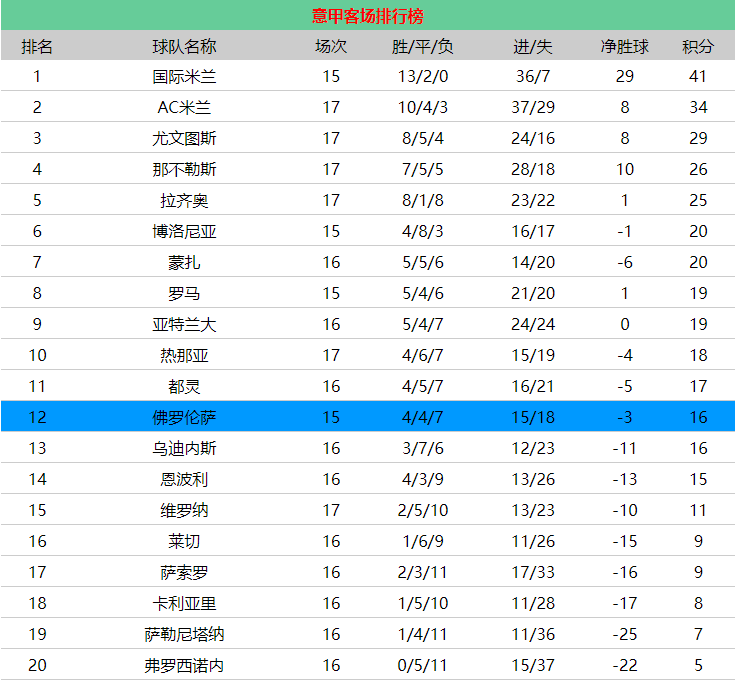Screen dimensions: 737x681
Task: Open the 亚特兰大 team link
Action: pos(184,324)
